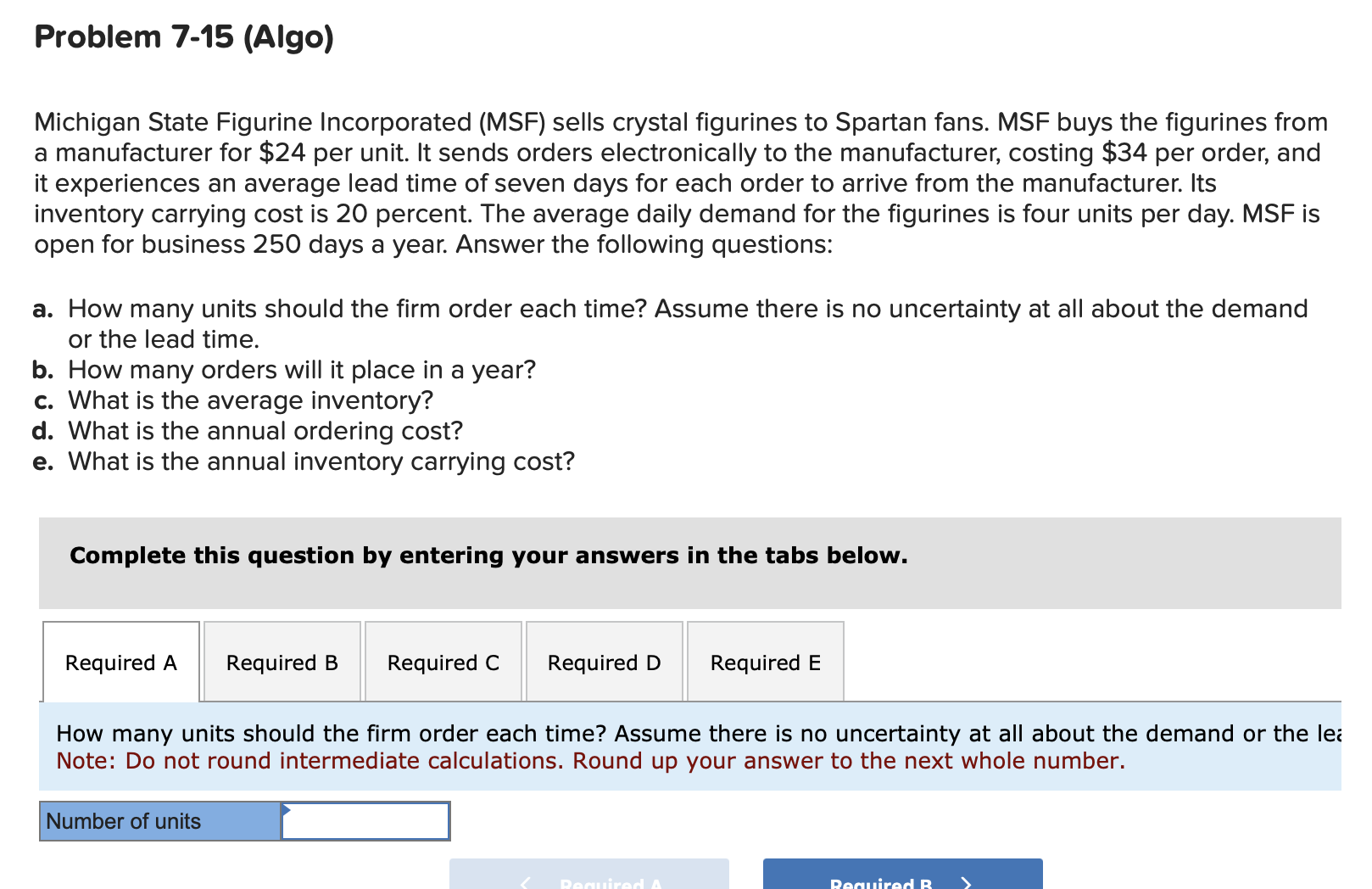Open the Required E tab

(x=766, y=663)
